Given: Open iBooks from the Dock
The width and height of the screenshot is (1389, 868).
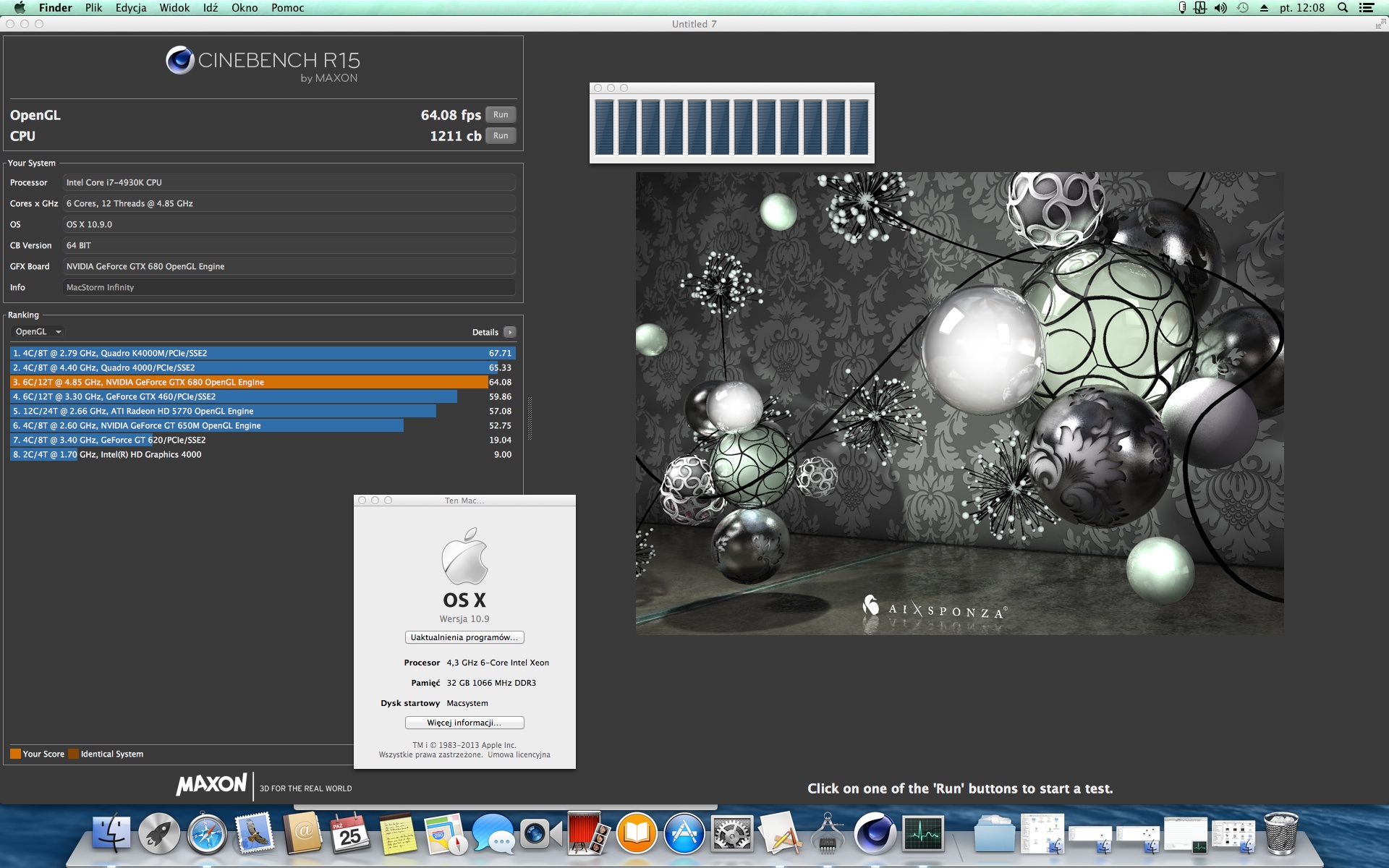Looking at the screenshot, I should [x=637, y=834].
